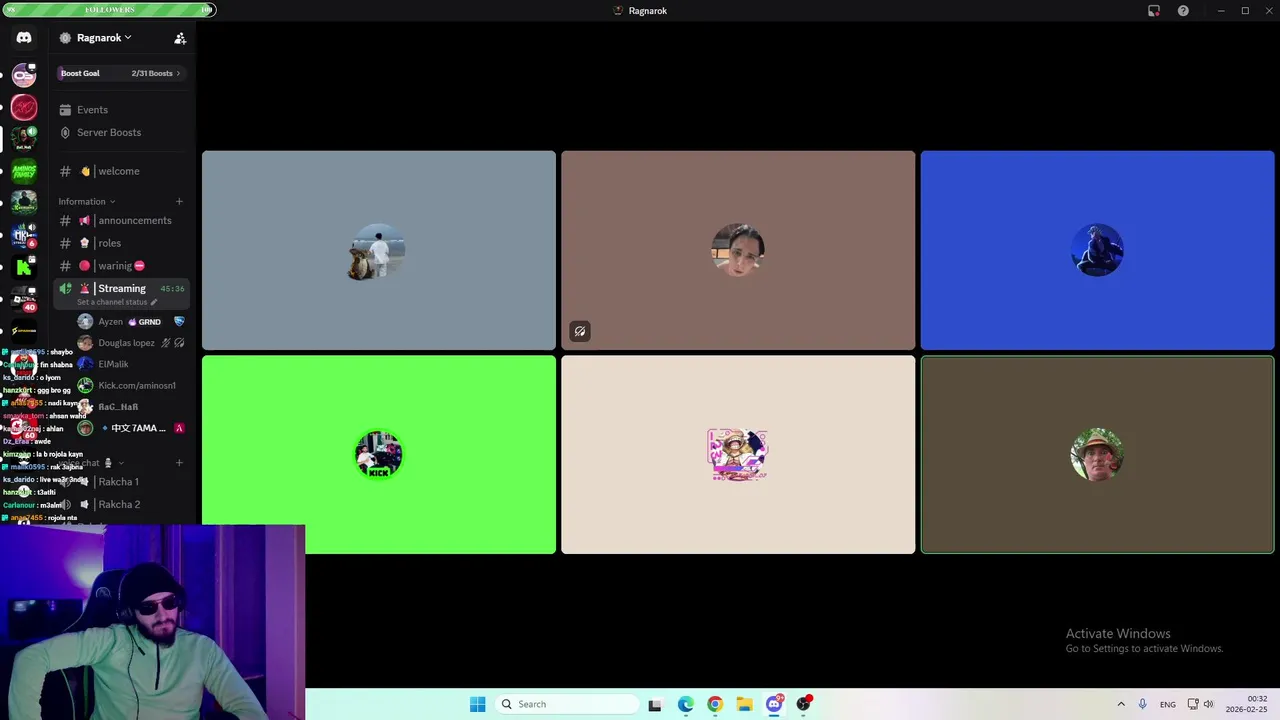The image size is (1280, 720).
Task: Launch Microsoft Edge from taskbar
Action: 686,704
